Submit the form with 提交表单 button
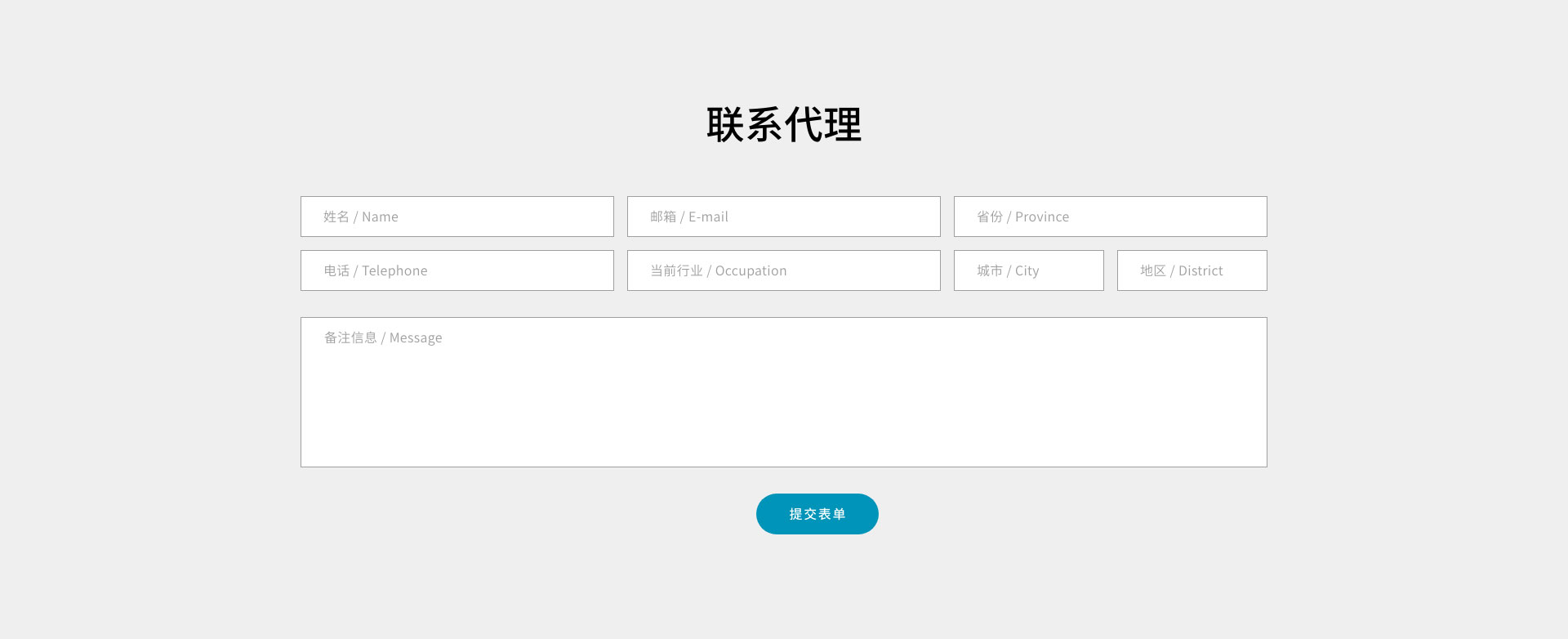Viewport: 1568px width, 639px height. point(817,514)
